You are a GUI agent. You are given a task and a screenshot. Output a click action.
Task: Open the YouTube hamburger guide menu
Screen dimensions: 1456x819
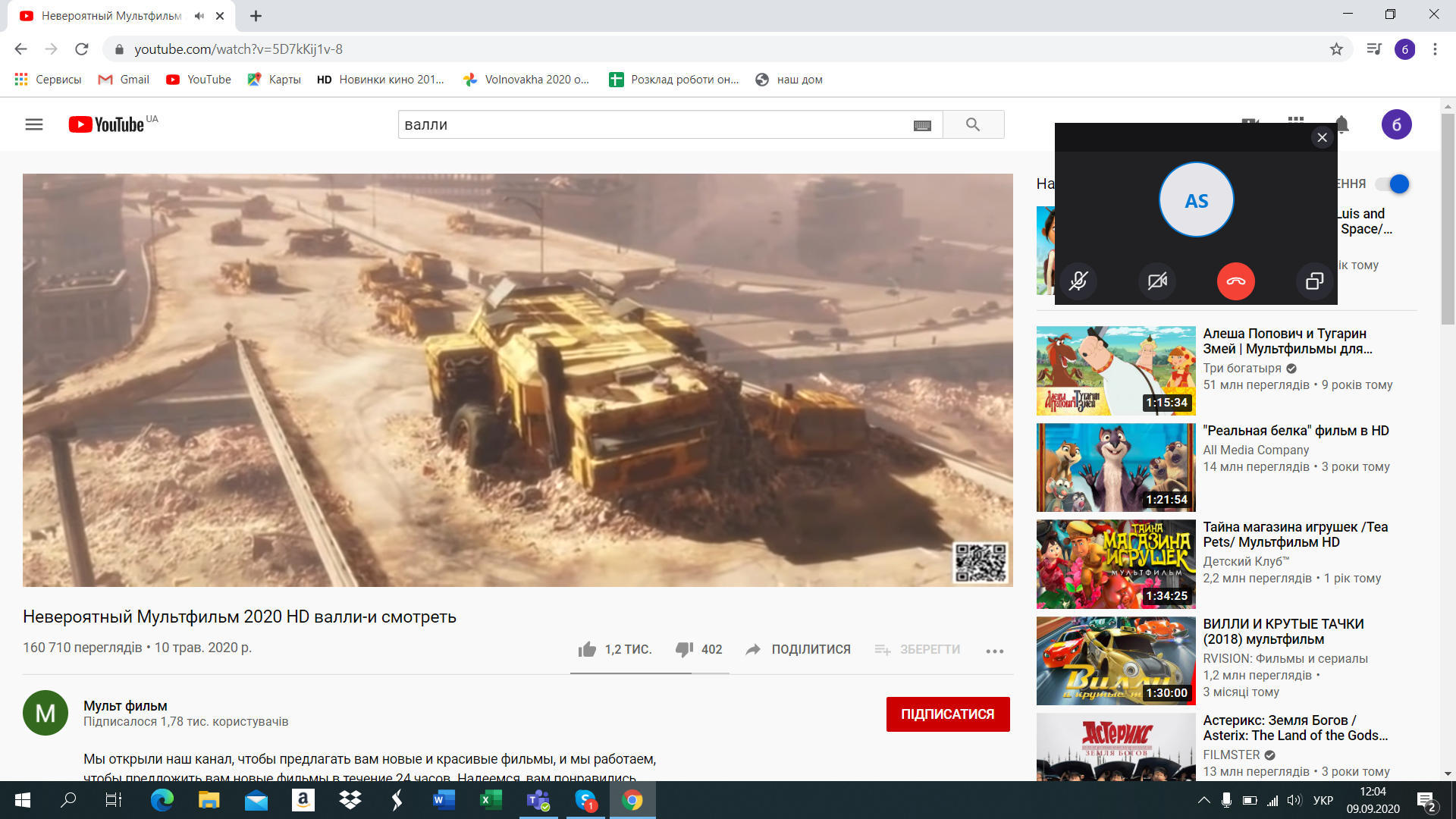click(x=34, y=124)
